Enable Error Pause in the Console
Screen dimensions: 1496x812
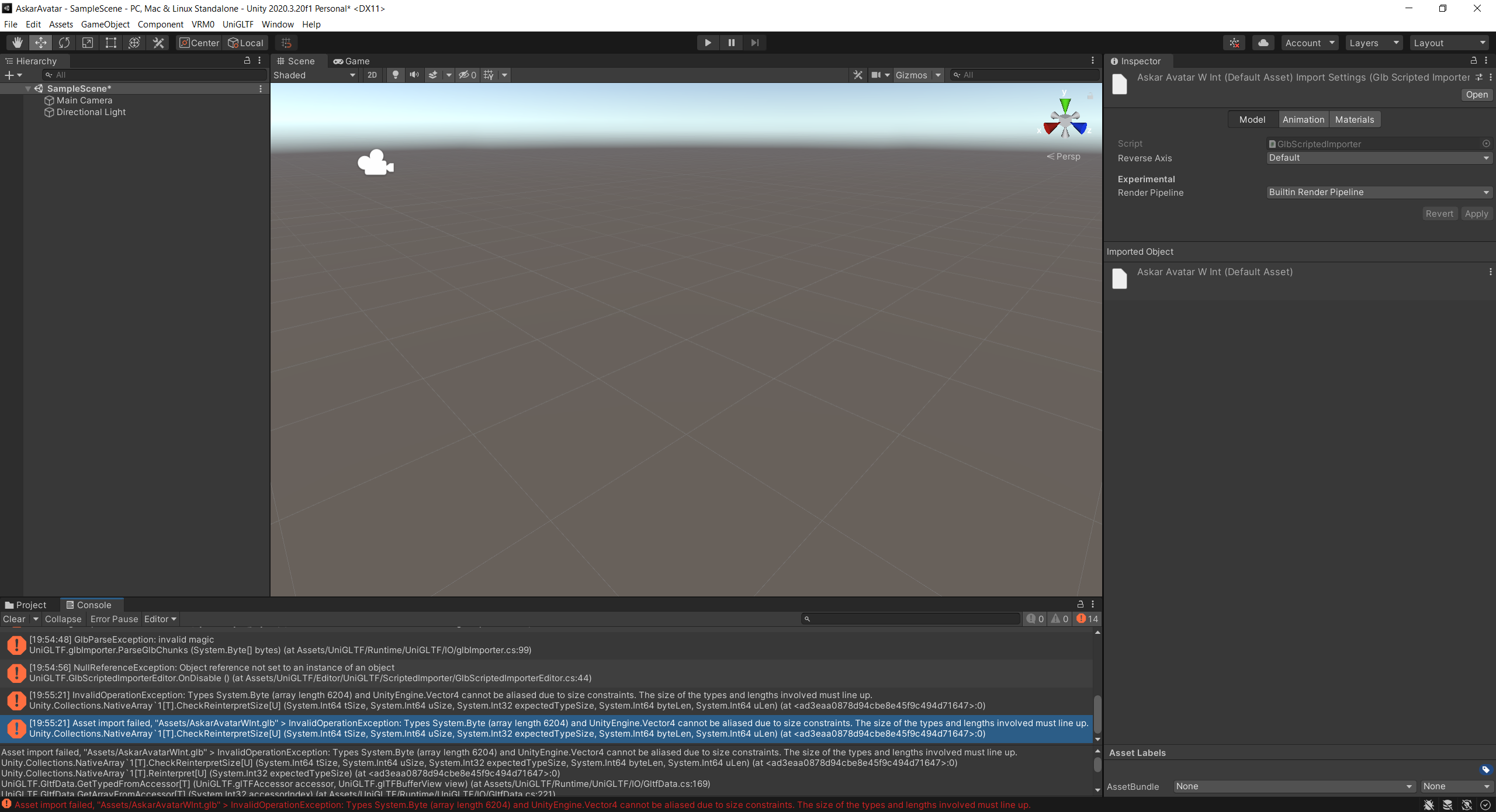pos(114,619)
